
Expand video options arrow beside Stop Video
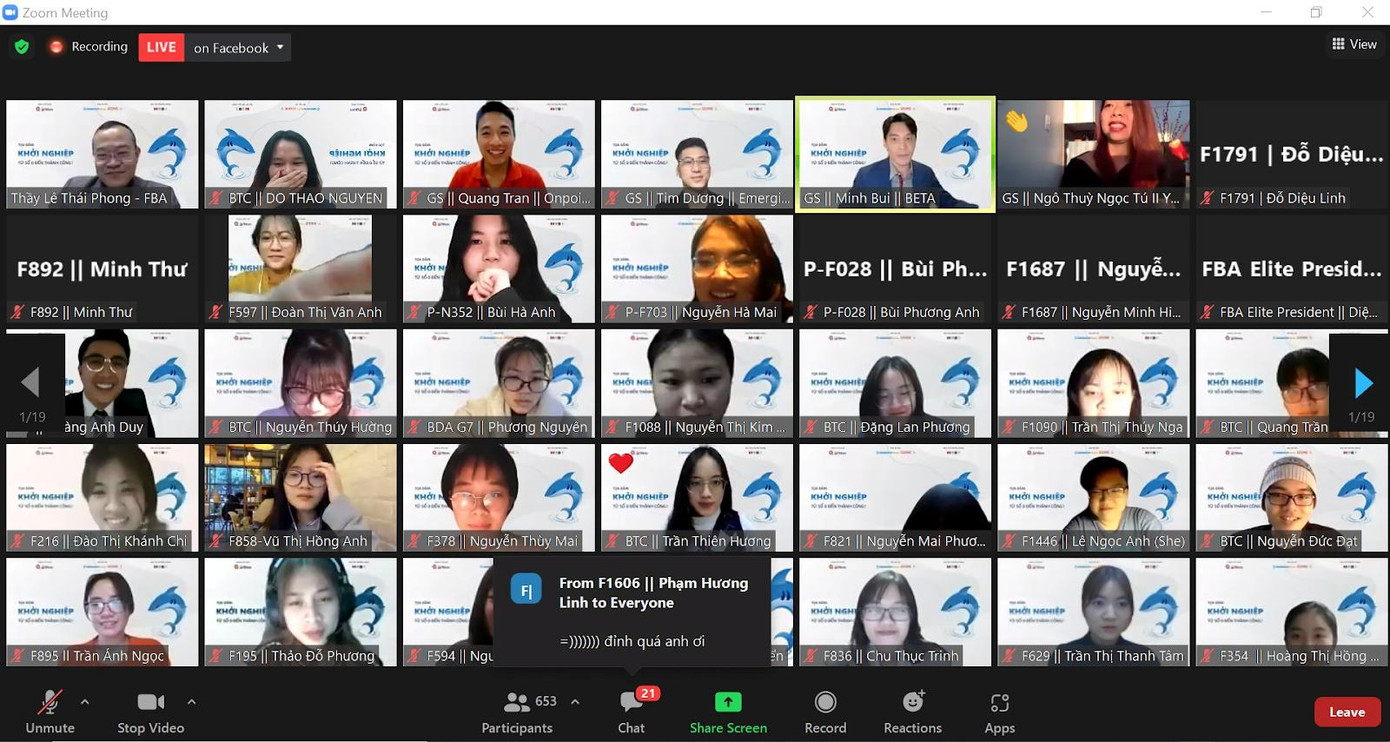coord(191,702)
